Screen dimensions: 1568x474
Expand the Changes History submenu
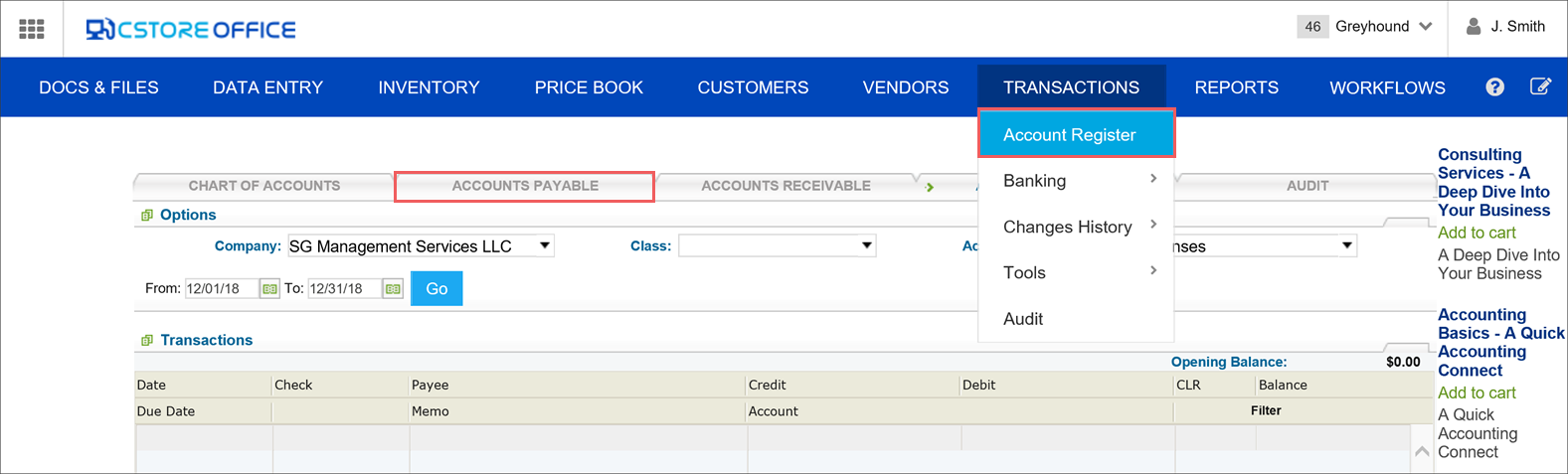pos(1076,227)
